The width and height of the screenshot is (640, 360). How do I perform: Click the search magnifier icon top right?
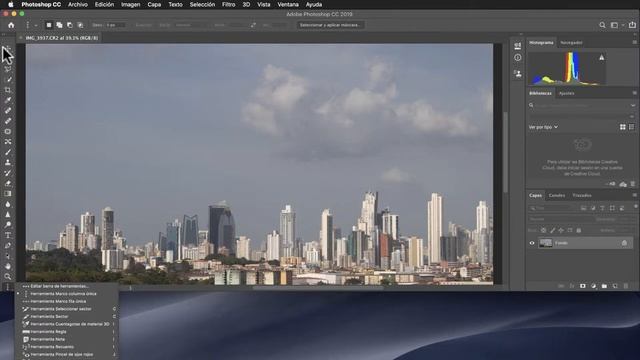pos(602,25)
